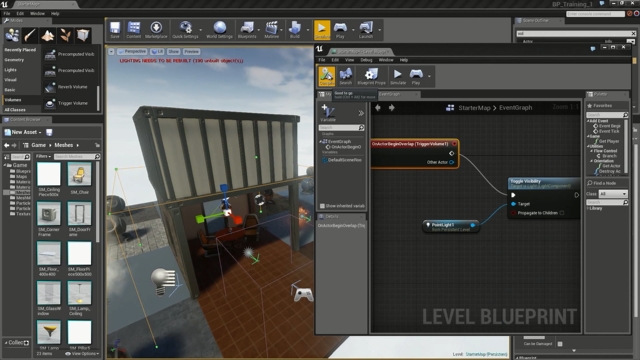Open the Debug menu in blueprint editor
This screenshot has height=360, width=640.
[366, 60]
